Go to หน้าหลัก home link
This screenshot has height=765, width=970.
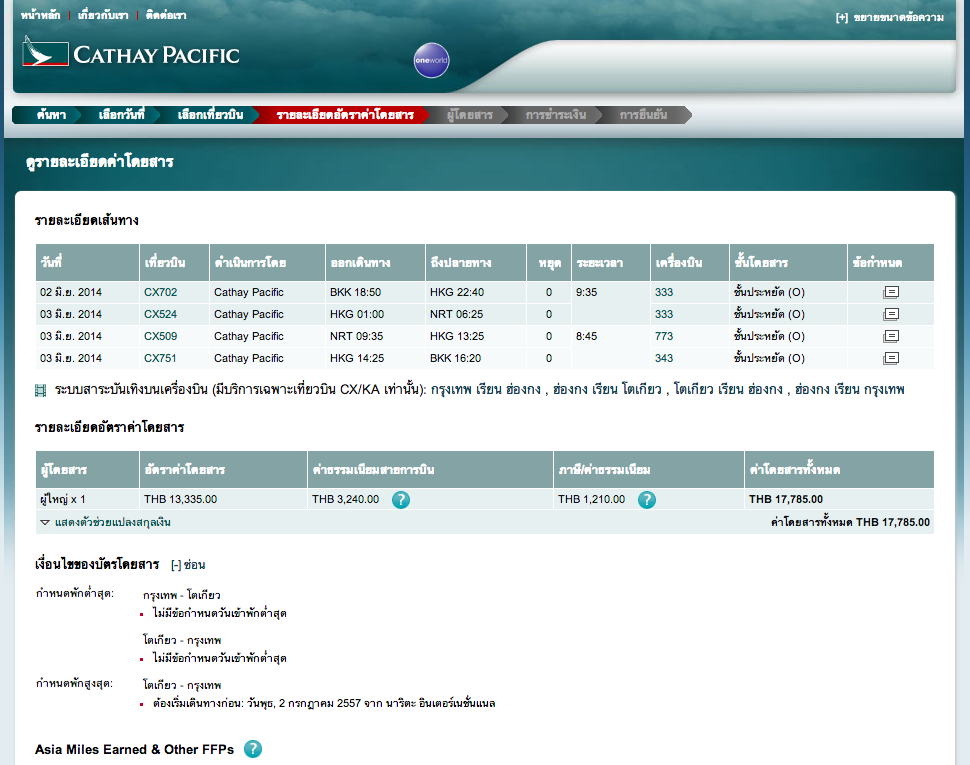[x=40, y=15]
